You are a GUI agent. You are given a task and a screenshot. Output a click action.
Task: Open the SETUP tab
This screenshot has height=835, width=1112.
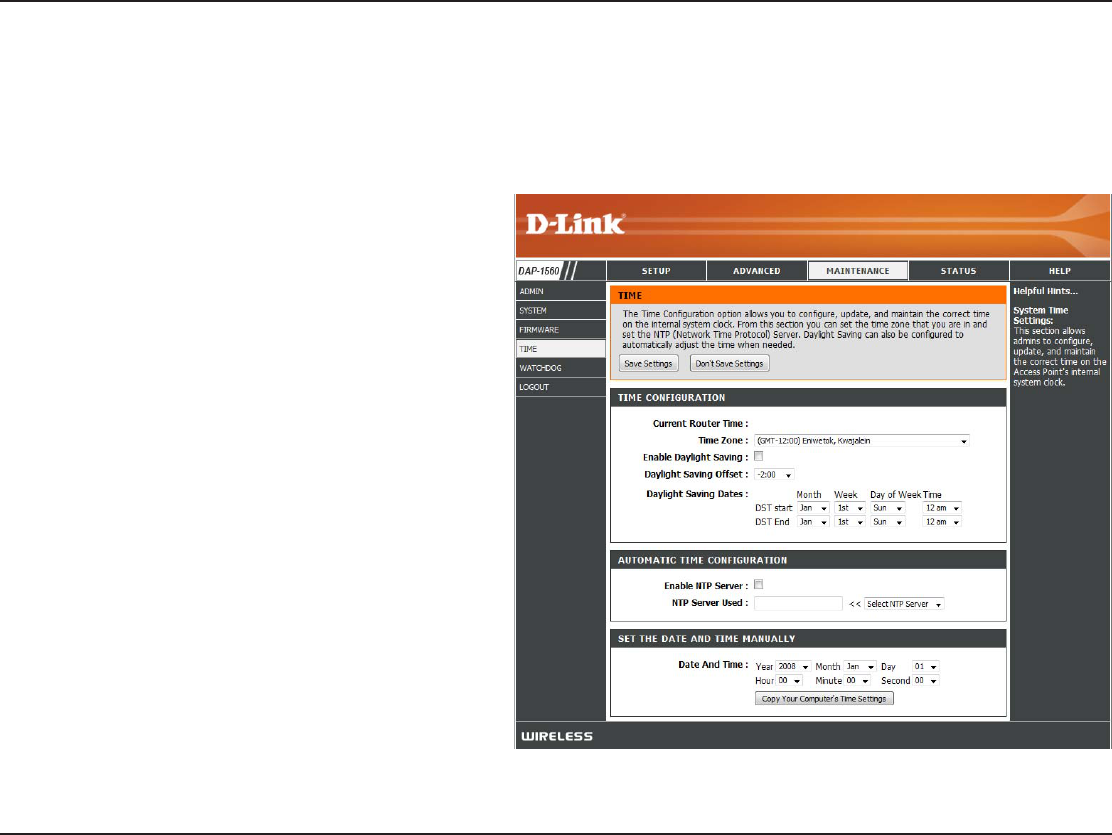656,271
